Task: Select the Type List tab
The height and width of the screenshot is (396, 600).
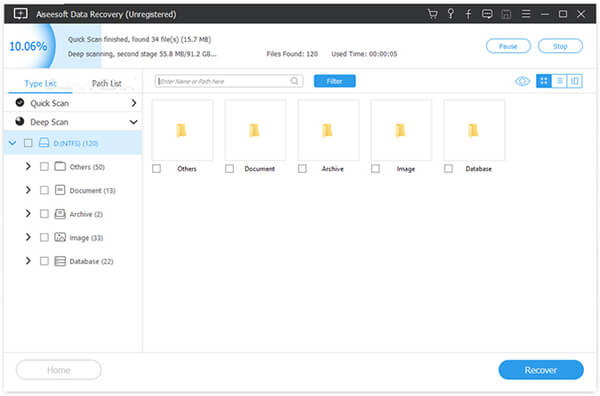Action: coord(40,83)
